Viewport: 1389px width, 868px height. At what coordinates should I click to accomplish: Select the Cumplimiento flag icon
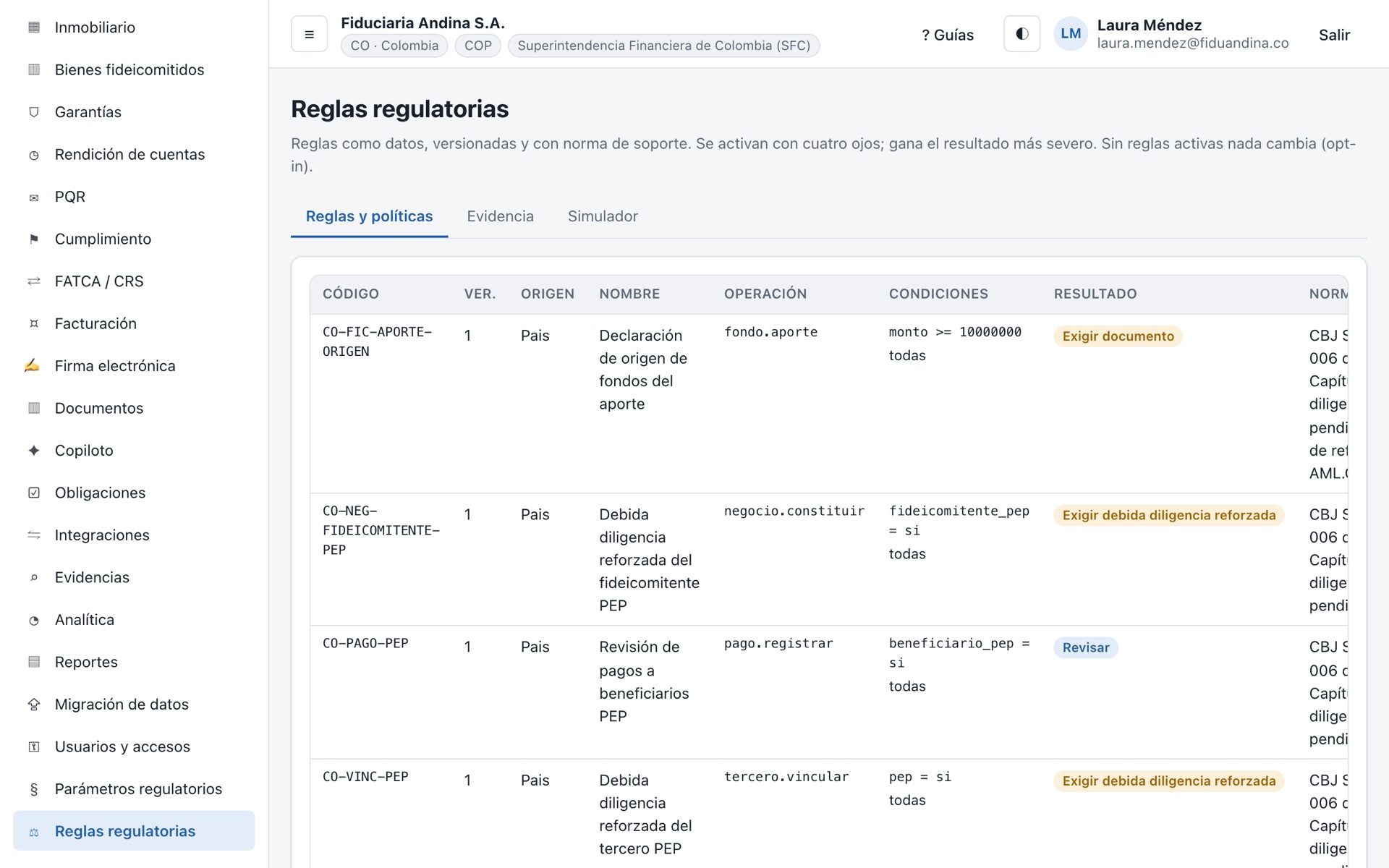[x=34, y=239]
